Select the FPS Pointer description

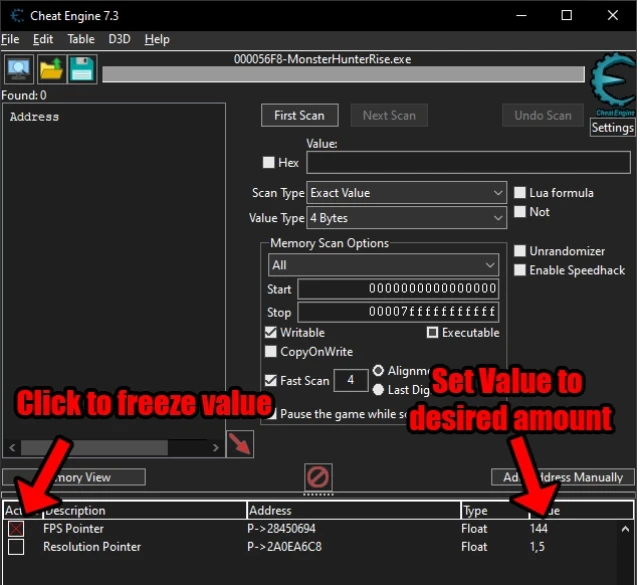73,529
